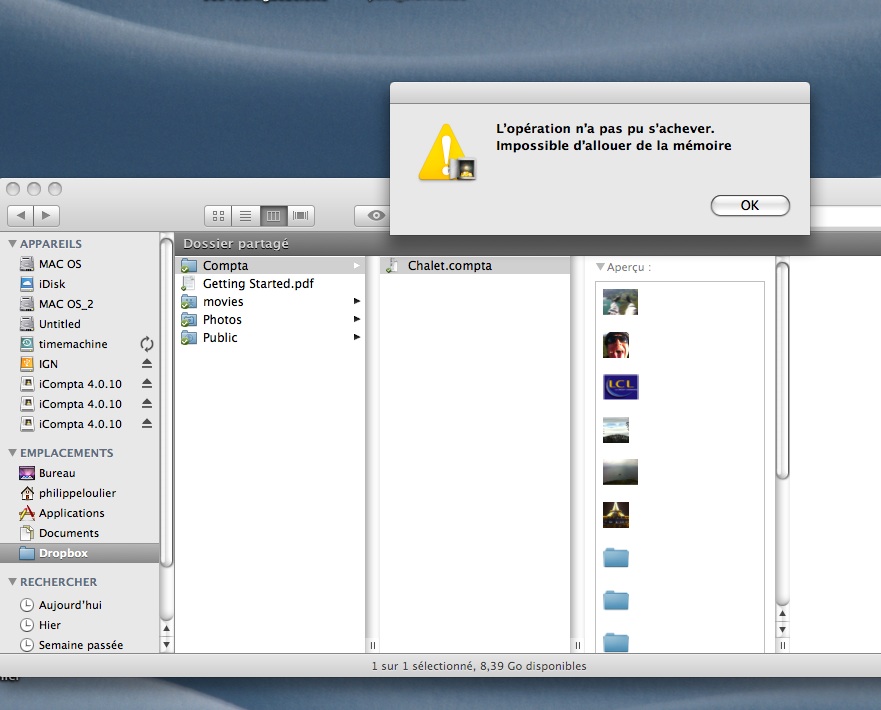
Task: Click the LCL logo preview thumbnail
Action: click(x=620, y=387)
